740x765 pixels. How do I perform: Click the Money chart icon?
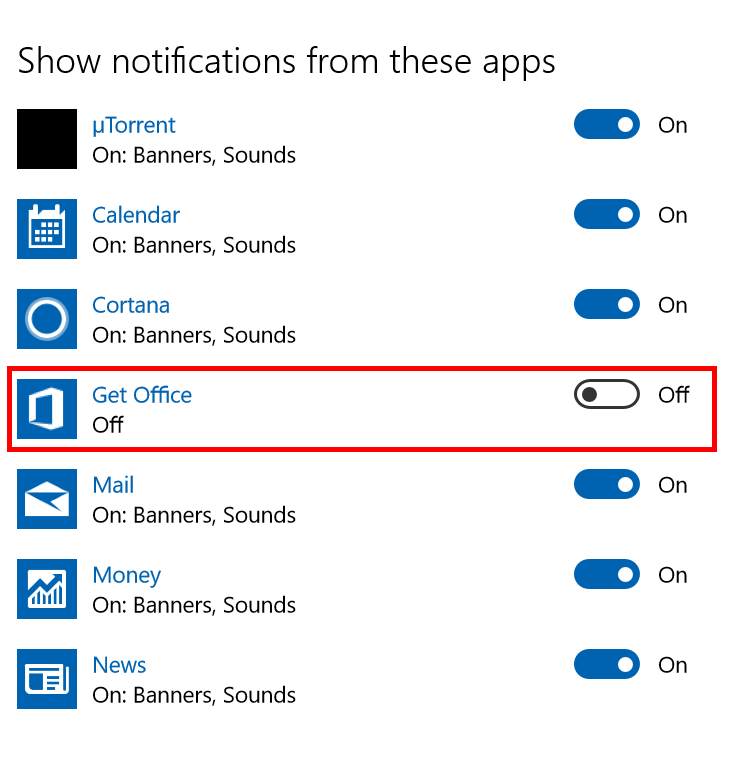click(x=47, y=589)
